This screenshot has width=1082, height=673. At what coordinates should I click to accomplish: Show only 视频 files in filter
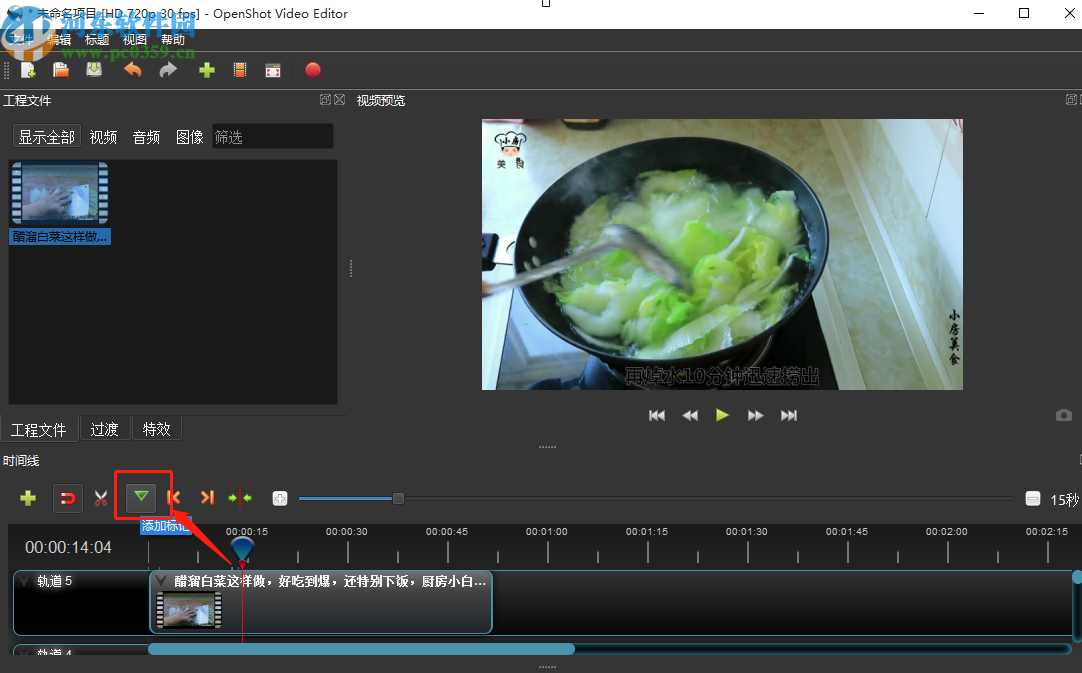click(103, 137)
